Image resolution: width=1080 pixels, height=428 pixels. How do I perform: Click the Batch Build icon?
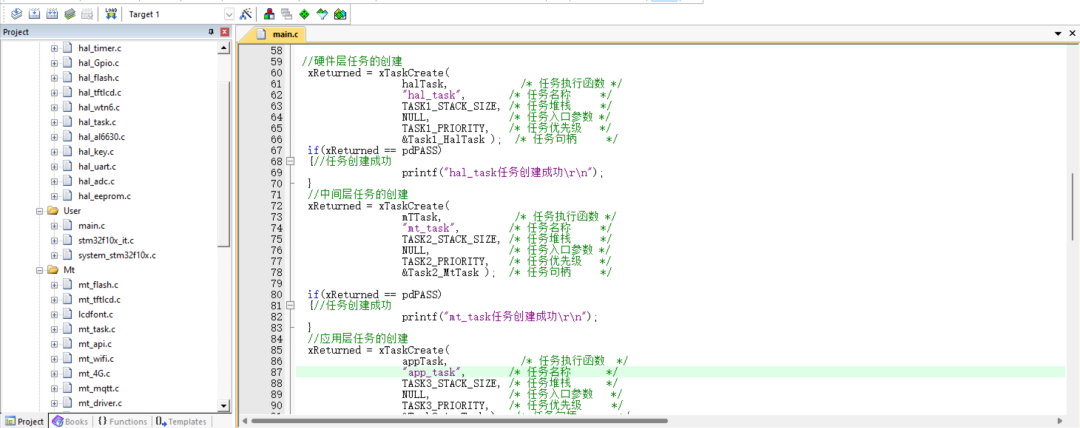pyautogui.click(x=70, y=14)
